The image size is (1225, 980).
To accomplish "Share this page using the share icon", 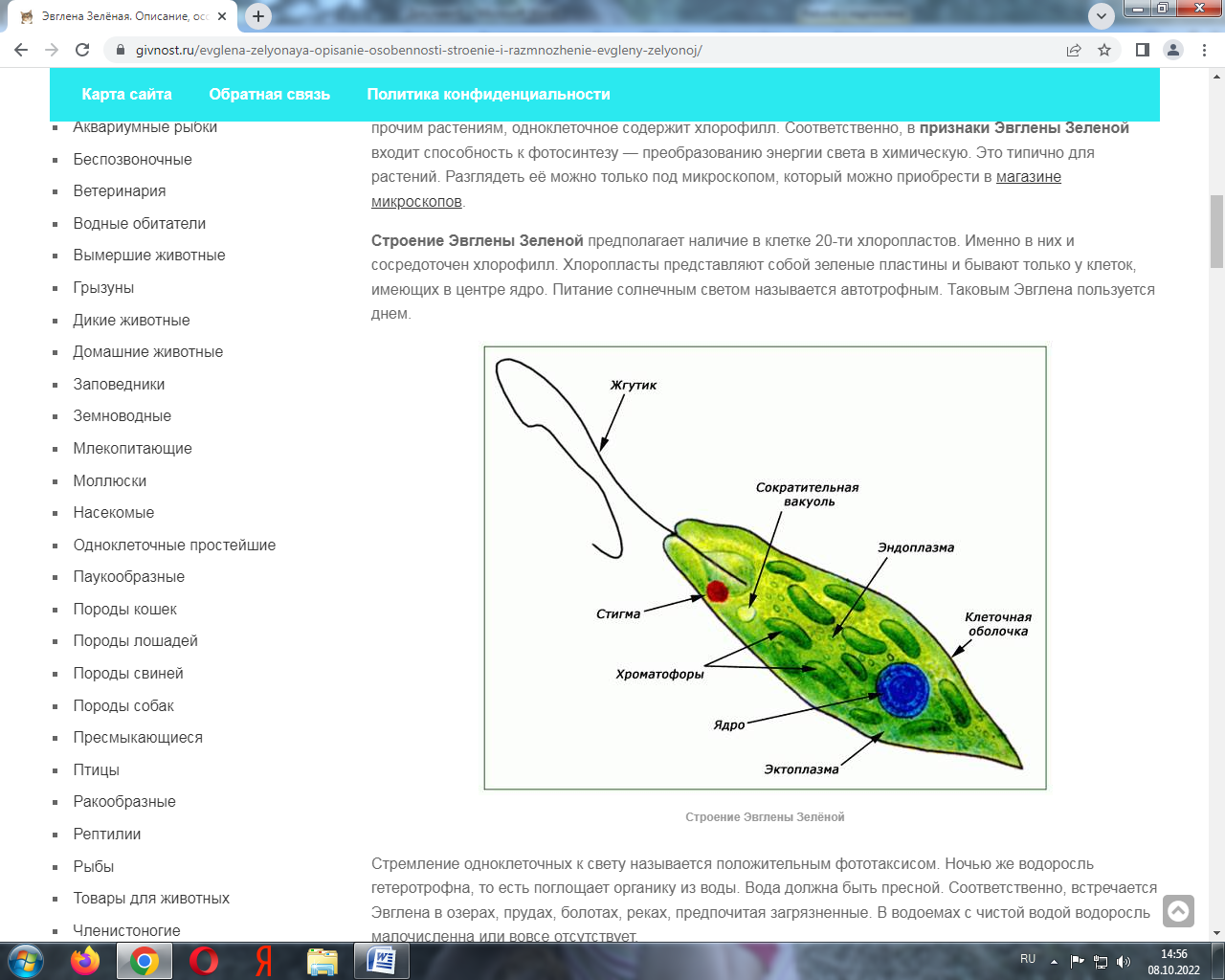I will pos(1074,50).
